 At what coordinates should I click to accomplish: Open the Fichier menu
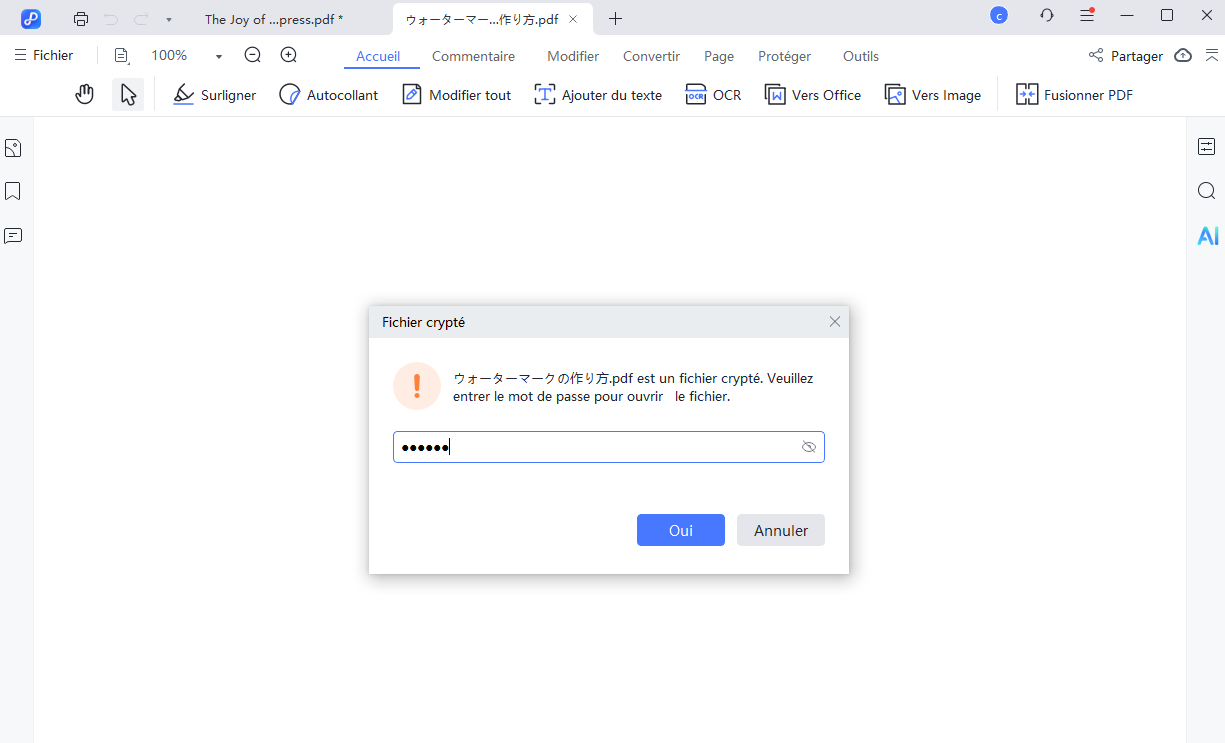coord(44,55)
